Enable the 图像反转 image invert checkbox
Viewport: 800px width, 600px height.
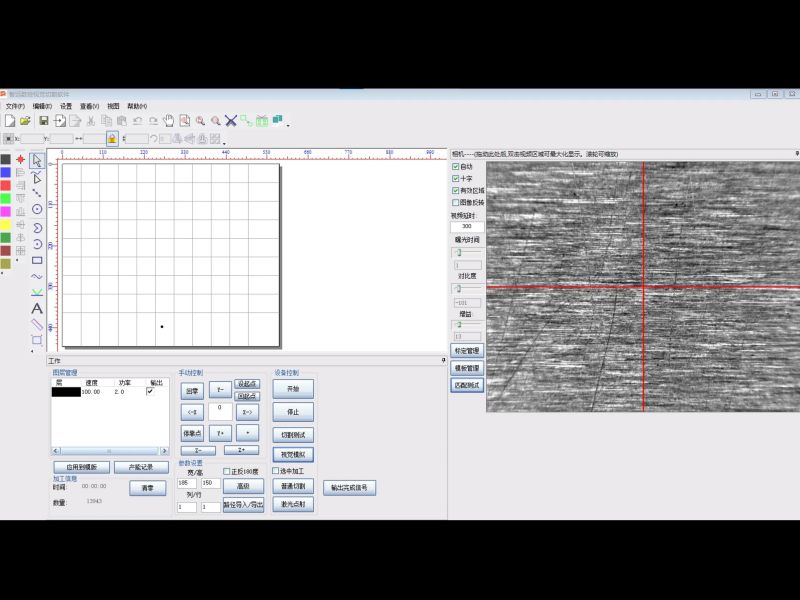pos(456,202)
